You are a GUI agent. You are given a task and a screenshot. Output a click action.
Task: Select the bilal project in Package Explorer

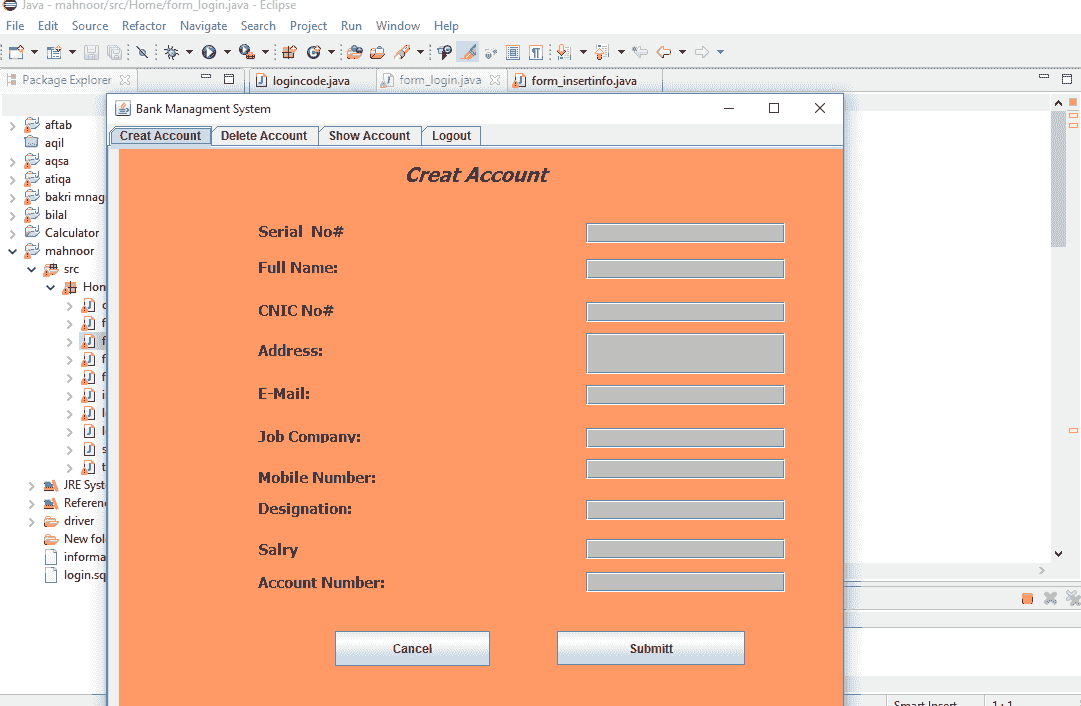[x=56, y=215]
